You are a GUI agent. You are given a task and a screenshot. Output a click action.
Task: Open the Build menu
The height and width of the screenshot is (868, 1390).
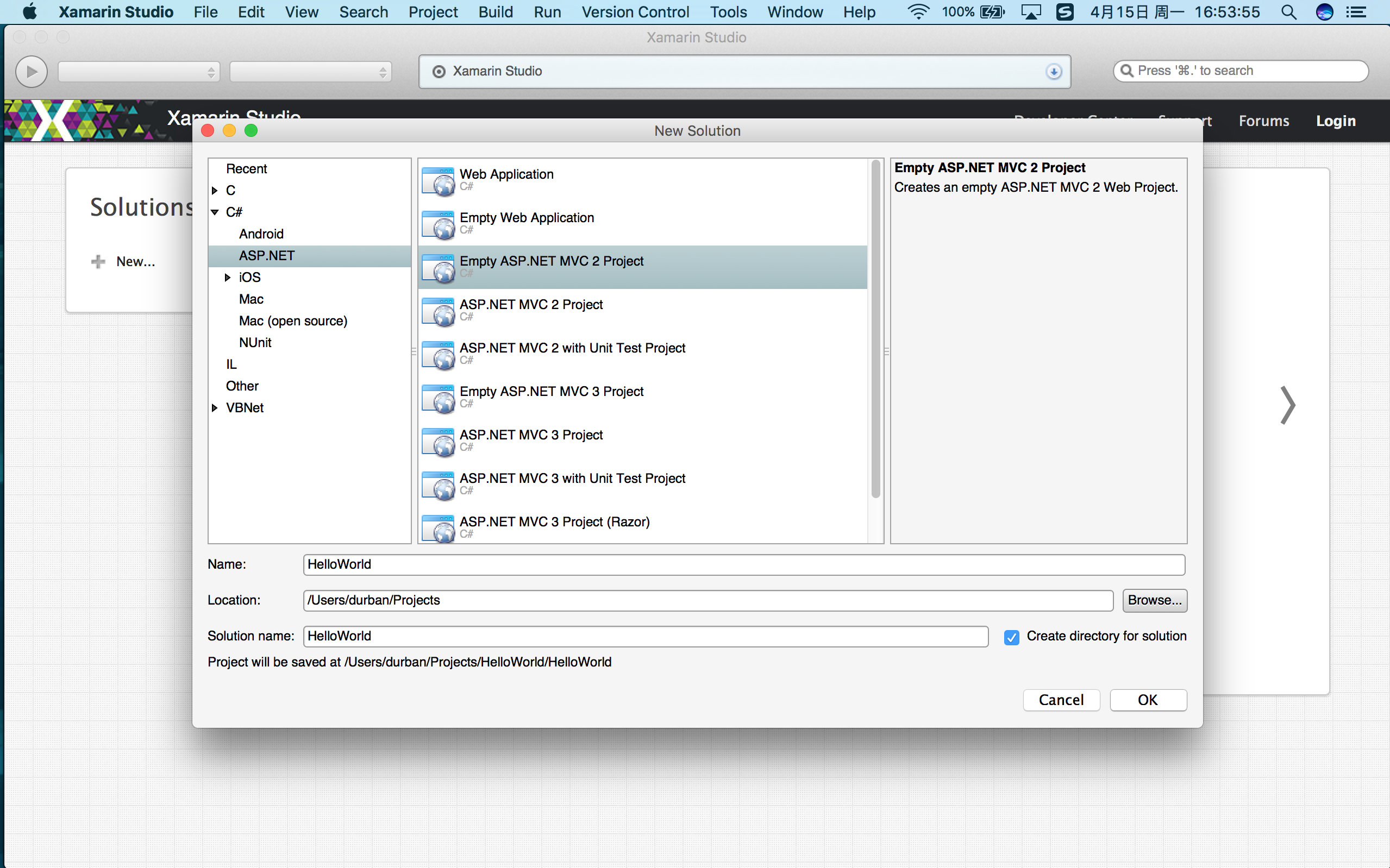[x=496, y=12]
